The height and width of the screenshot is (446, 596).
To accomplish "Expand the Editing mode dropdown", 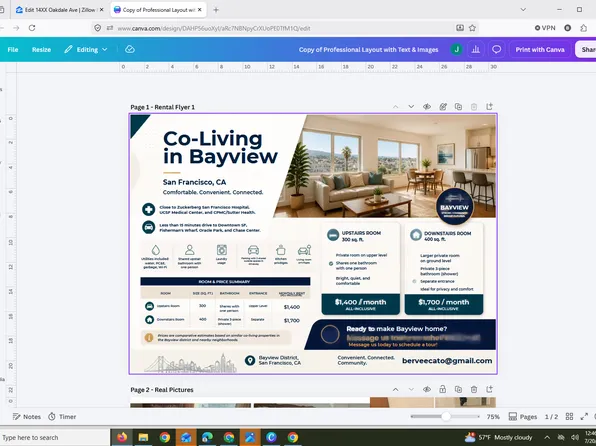I will (86, 49).
